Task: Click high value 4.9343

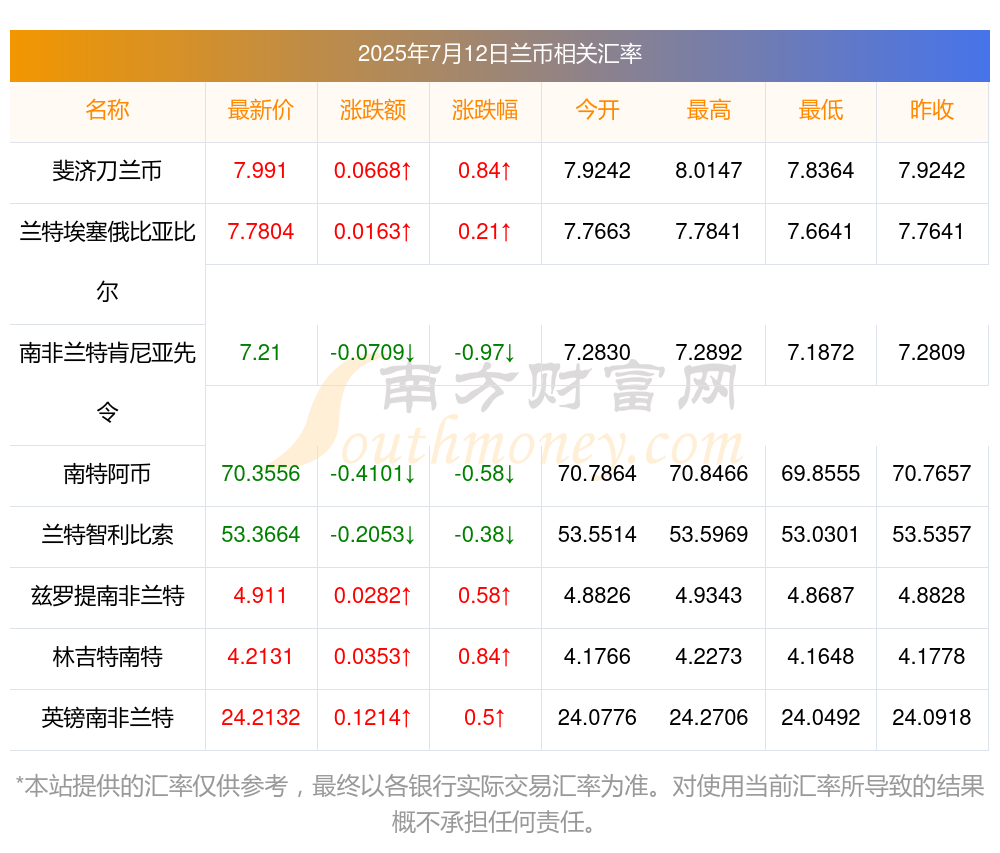Action: (709, 595)
